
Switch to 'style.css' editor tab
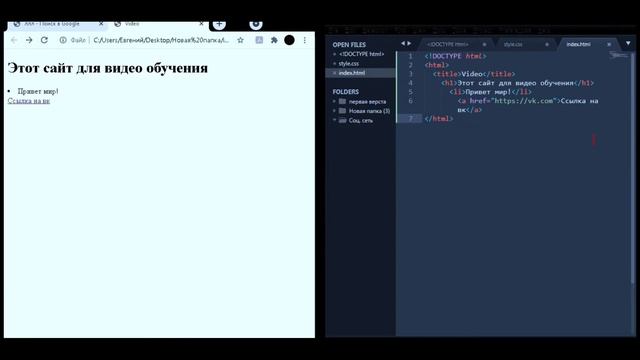click(513, 44)
